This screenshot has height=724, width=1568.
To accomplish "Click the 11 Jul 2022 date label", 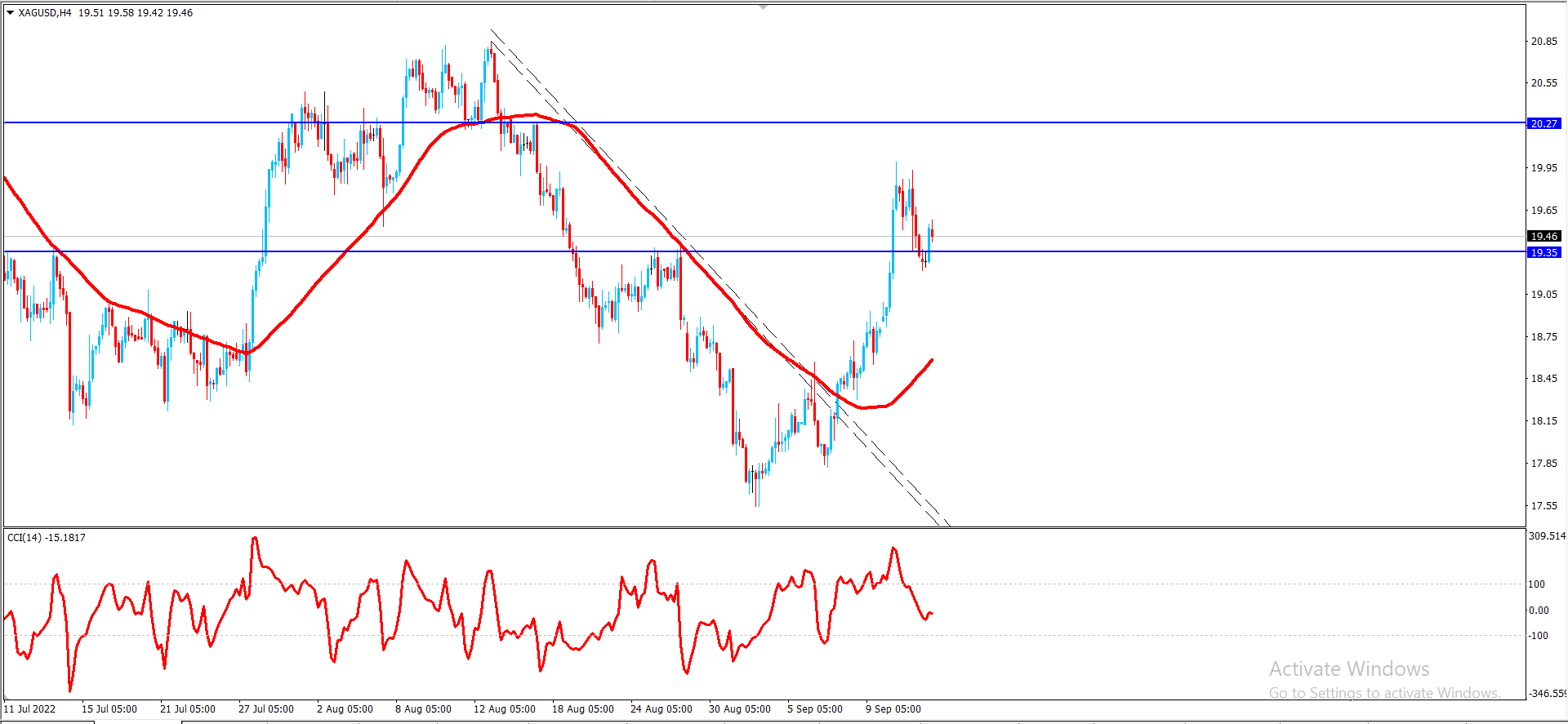I will pos(30,708).
